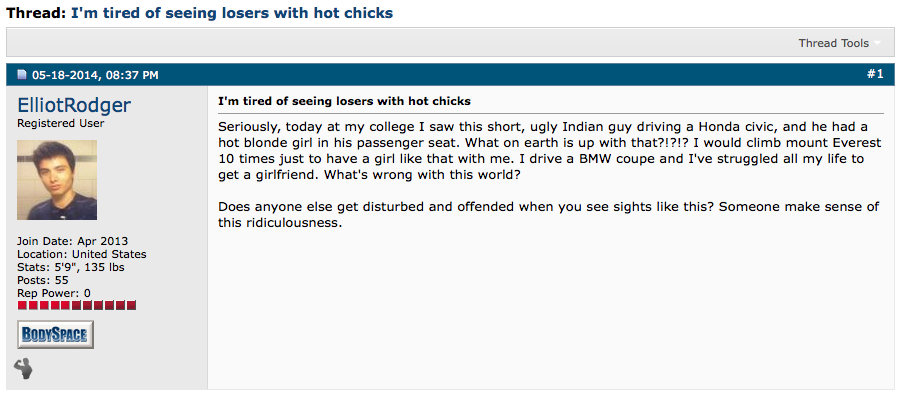This screenshot has height=396, width=901.
Task: Click the first bright red reputation square
Action: (22, 305)
